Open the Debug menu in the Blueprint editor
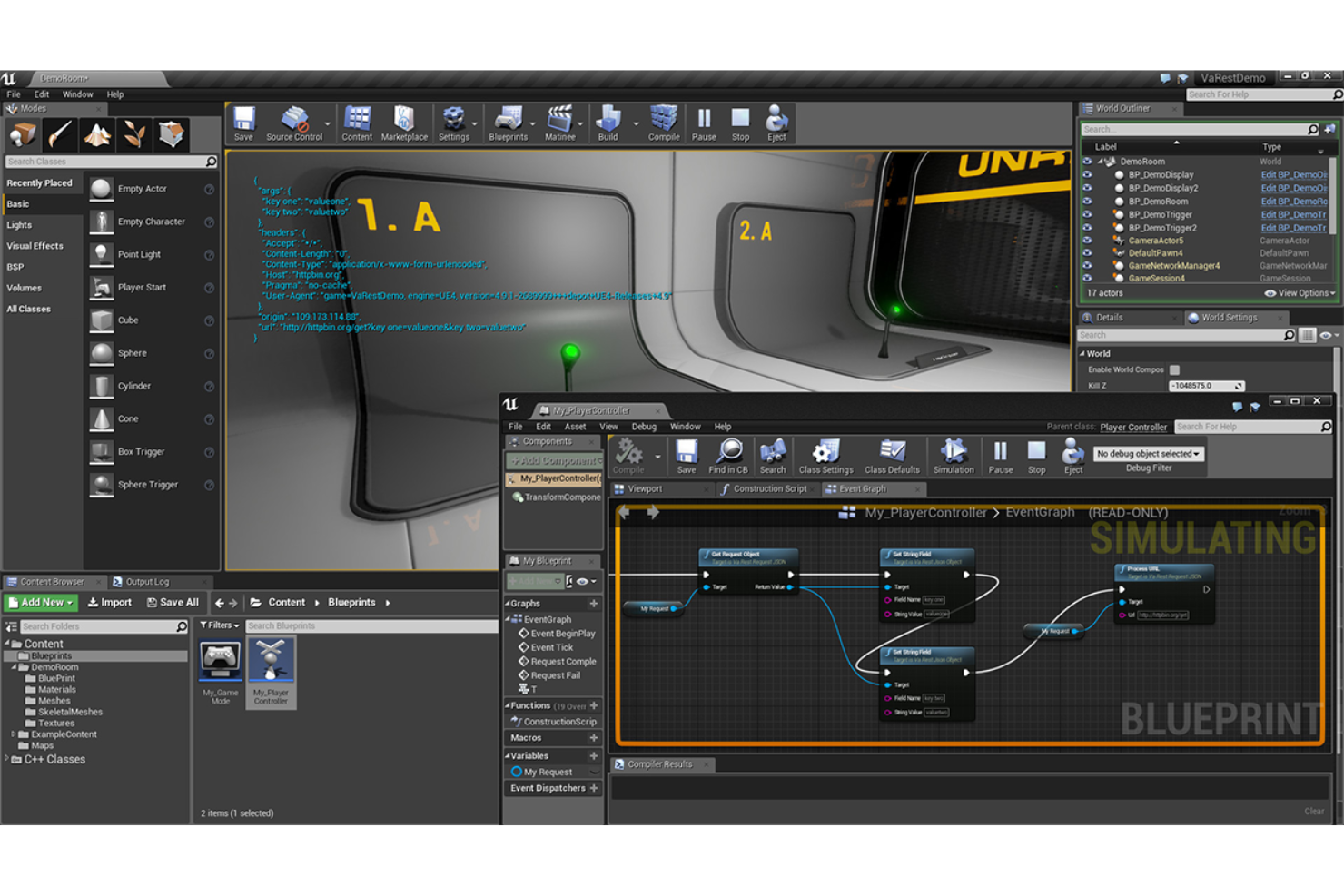This screenshot has width=1344, height=896. [644, 426]
